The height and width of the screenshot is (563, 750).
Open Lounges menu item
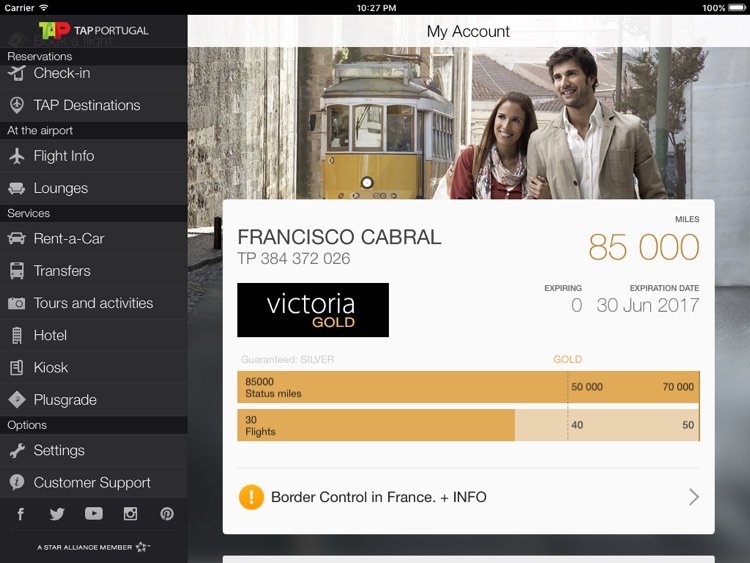point(94,188)
